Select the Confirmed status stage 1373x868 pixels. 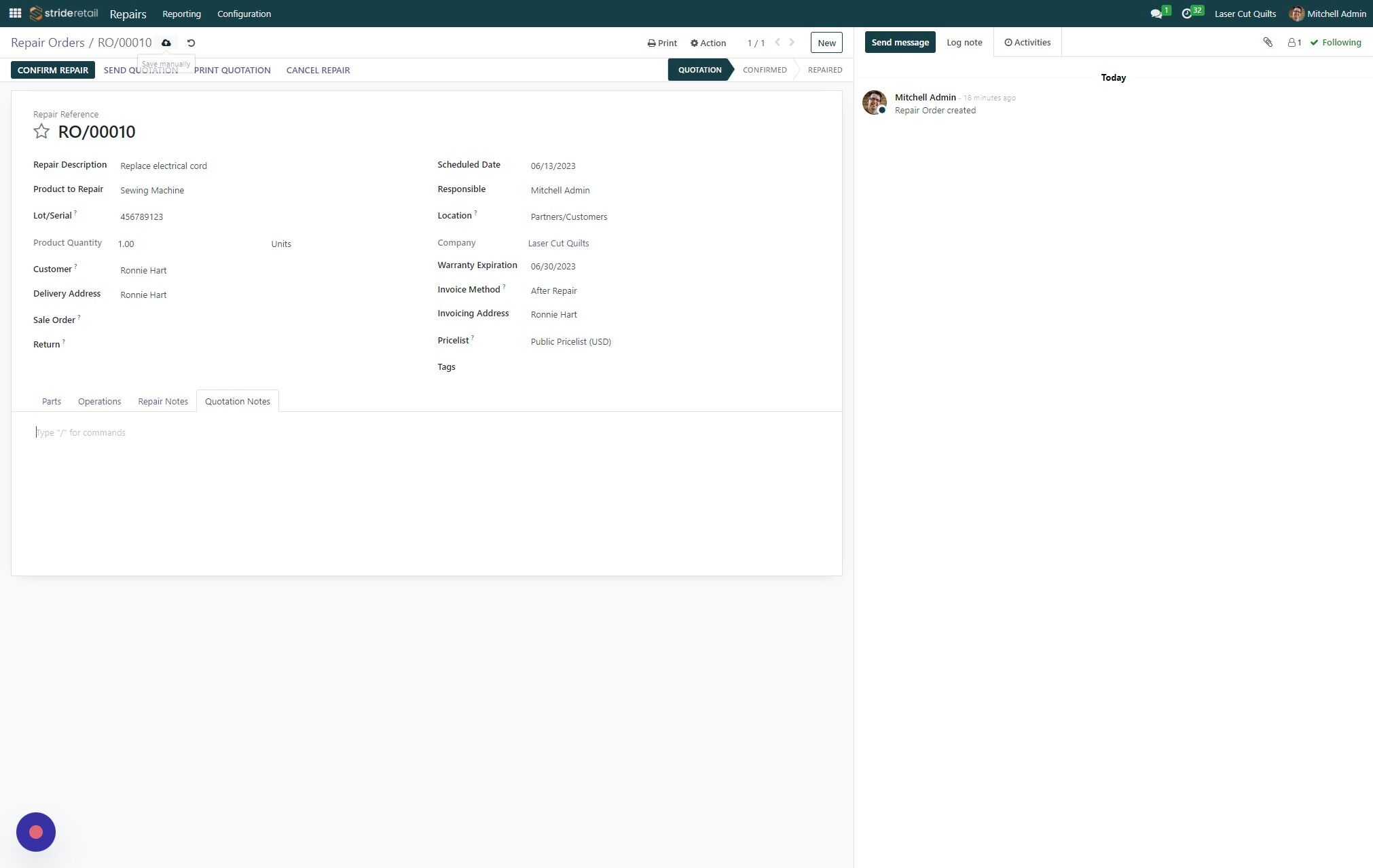click(x=765, y=70)
